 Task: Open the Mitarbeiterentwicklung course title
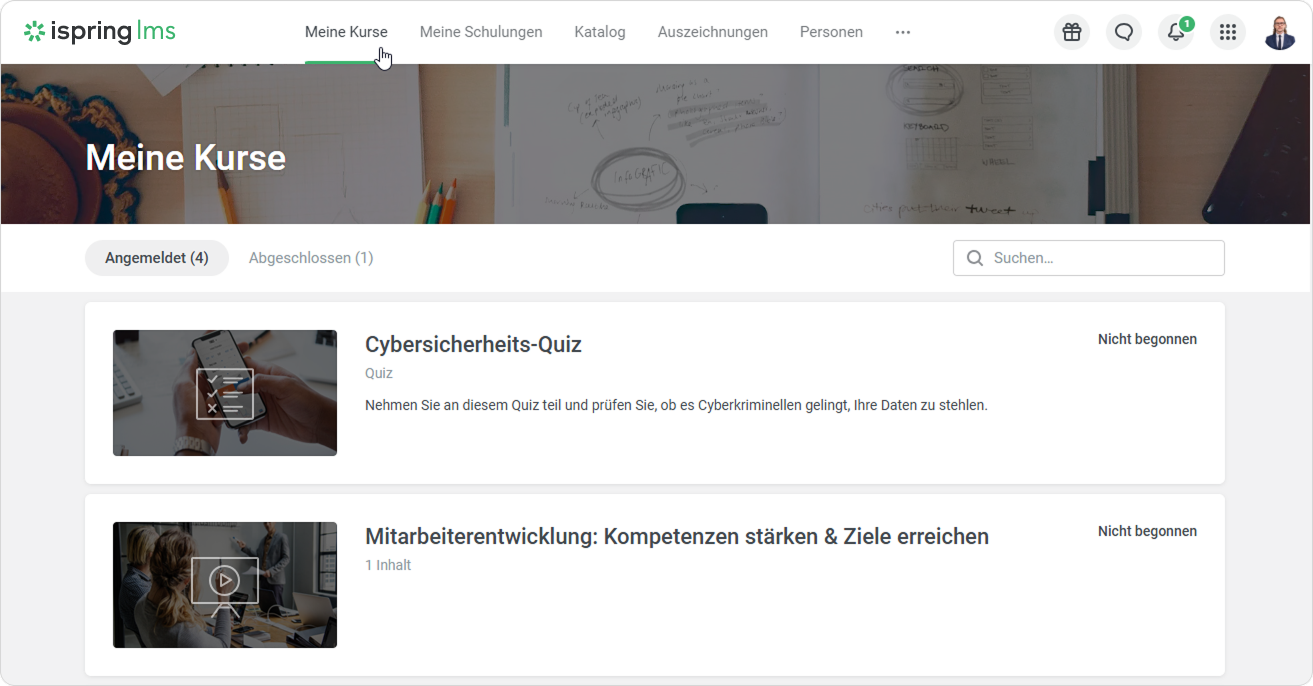point(677,537)
